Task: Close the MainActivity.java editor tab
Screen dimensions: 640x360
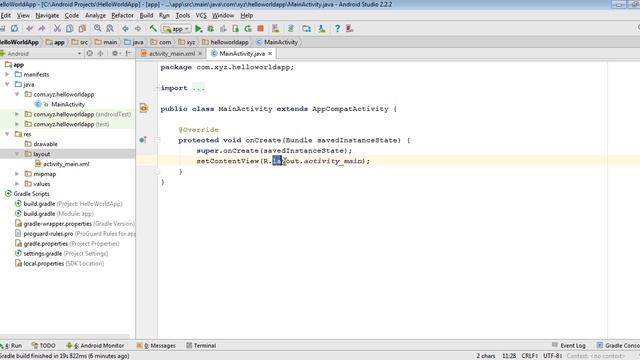Action: [x=270, y=53]
